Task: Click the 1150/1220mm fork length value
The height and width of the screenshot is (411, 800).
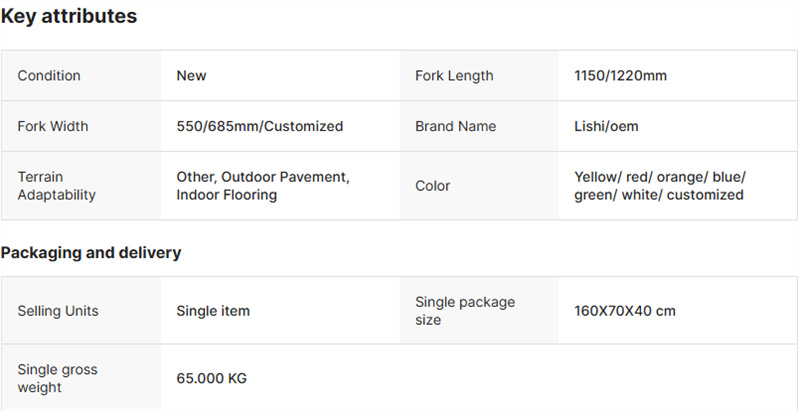Action: click(x=620, y=75)
